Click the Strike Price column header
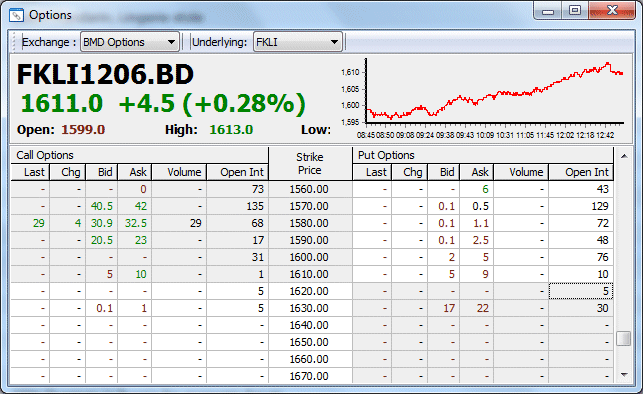Viewport: 643px width, 394px height. coord(310,164)
